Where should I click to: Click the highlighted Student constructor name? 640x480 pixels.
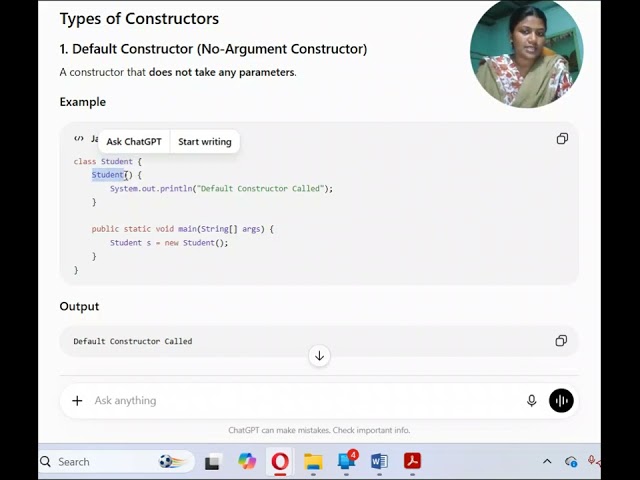(x=108, y=175)
